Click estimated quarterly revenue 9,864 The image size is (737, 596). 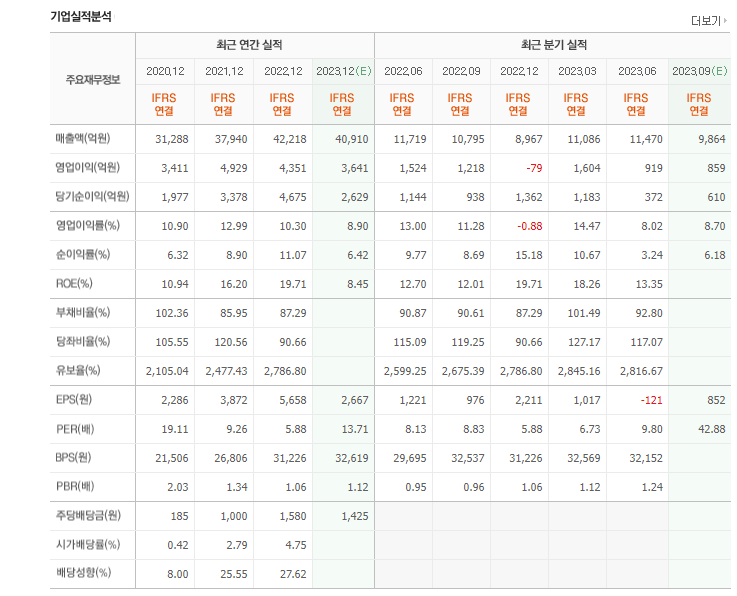click(712, 140)
